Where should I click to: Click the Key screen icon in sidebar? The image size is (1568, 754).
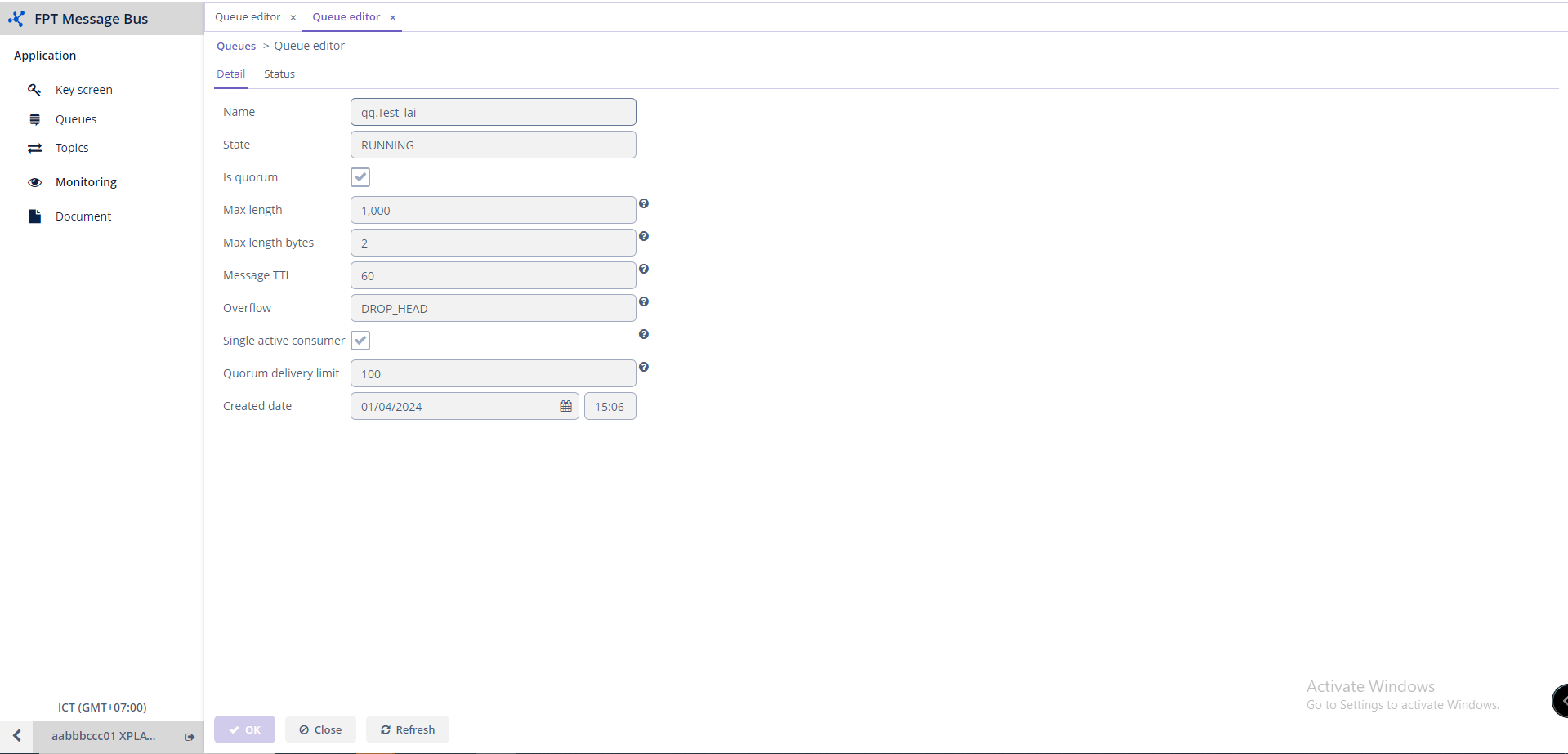pyautogui.click(x=34, y=90)
